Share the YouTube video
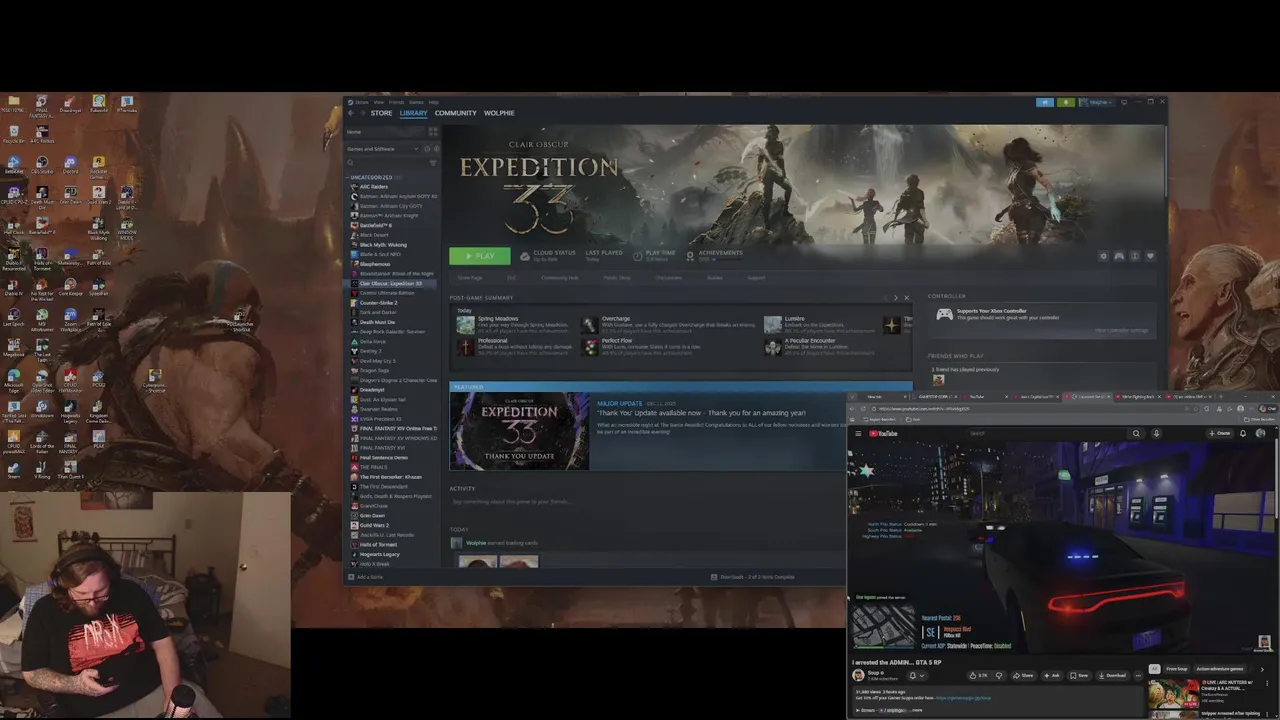 pos(1024,675)
